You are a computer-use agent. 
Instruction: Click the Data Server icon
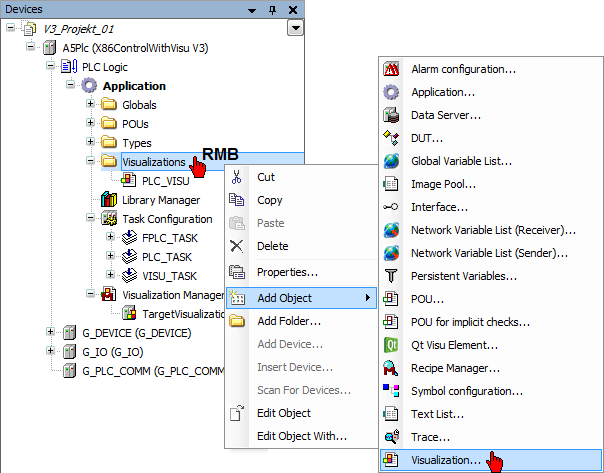pyautogui.click(x=391, y=115)
